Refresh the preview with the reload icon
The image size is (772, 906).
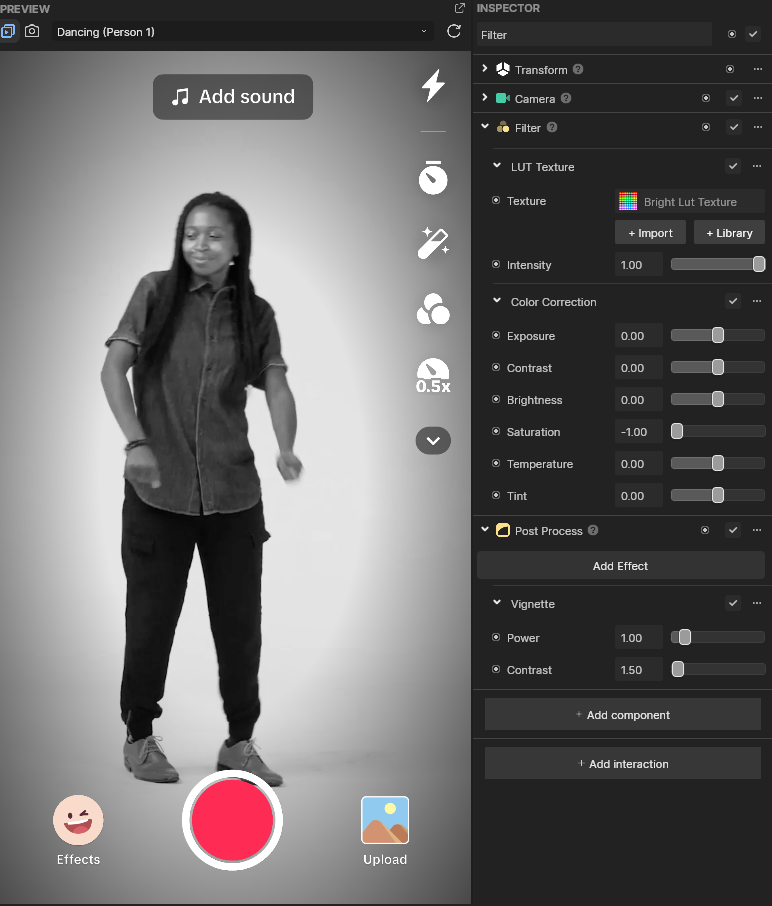coord(454,31)
